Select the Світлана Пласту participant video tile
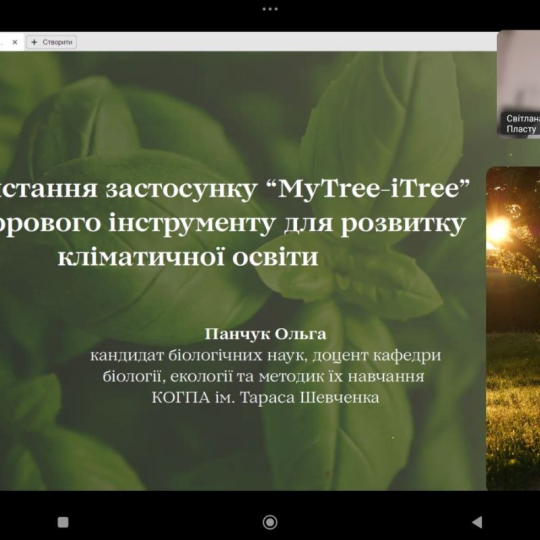This screenshot has width=540, height=540. [x=519, y=84]
